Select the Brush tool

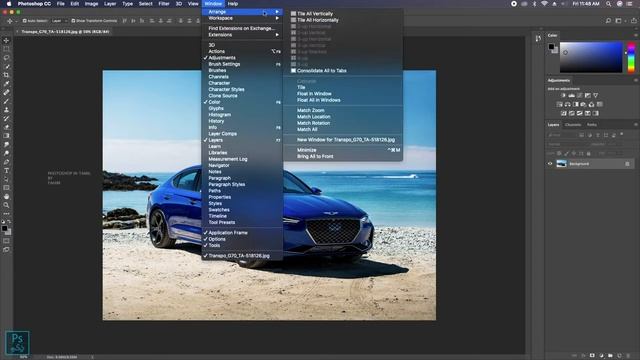[x=6, y=101]
